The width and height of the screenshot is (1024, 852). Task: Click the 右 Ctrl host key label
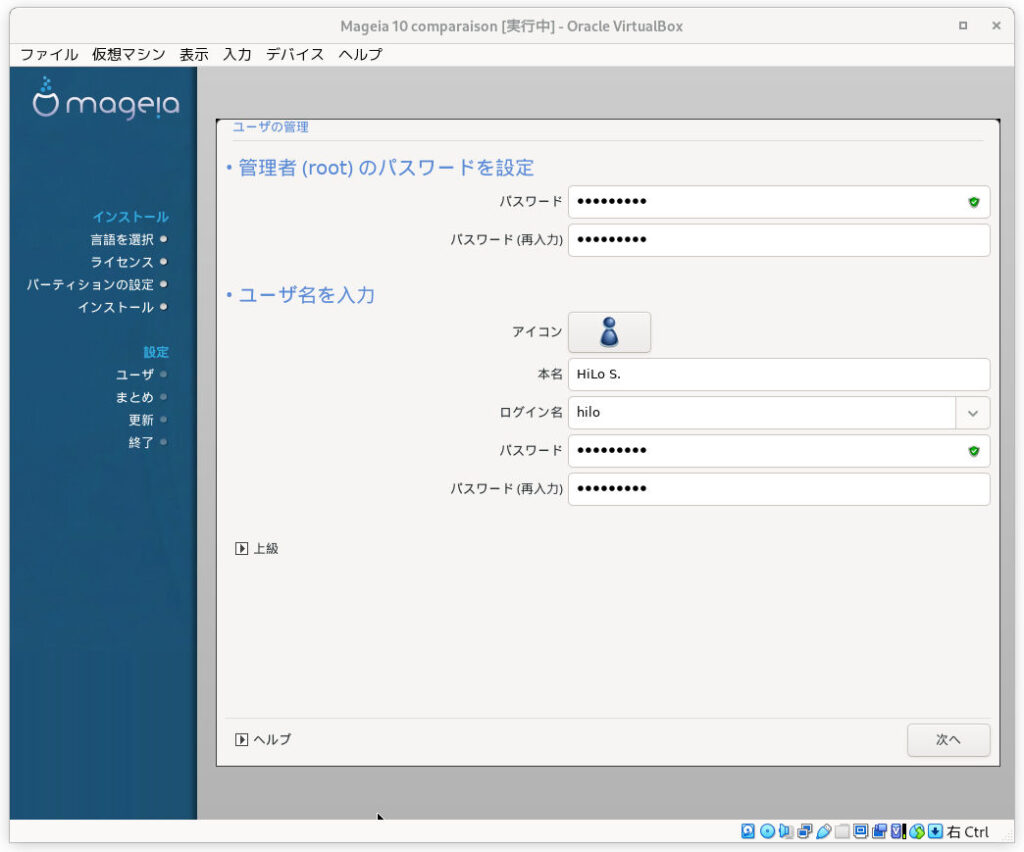[968, 832]
